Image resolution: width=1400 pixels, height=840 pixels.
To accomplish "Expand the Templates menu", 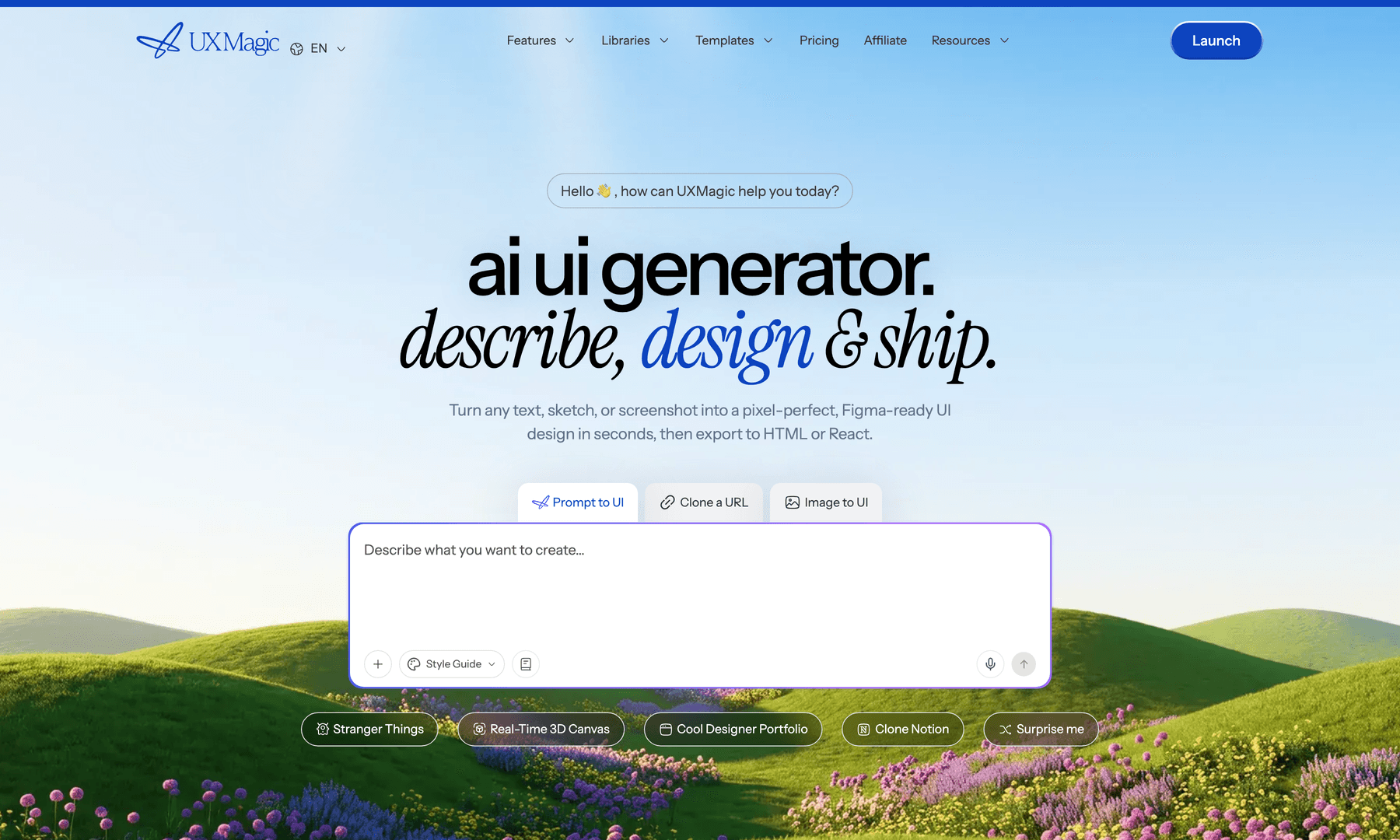I will pos(734,40).
